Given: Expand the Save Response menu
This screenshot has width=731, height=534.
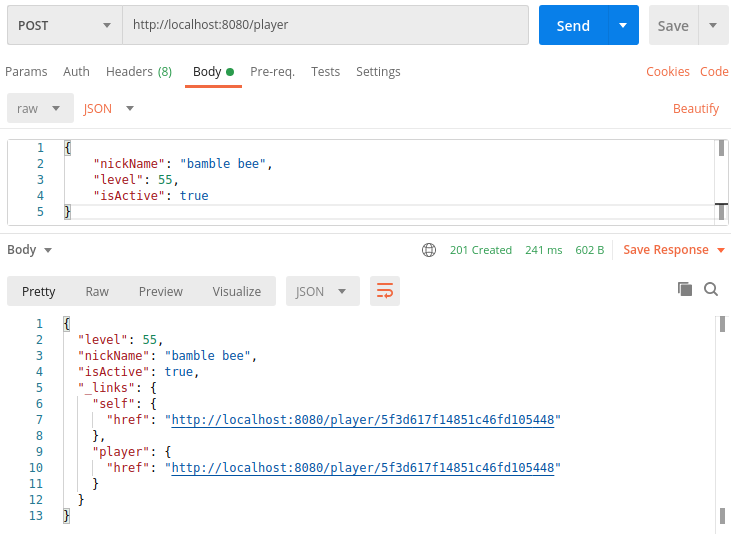Looking at the screenshot, I should pos(673,250).
